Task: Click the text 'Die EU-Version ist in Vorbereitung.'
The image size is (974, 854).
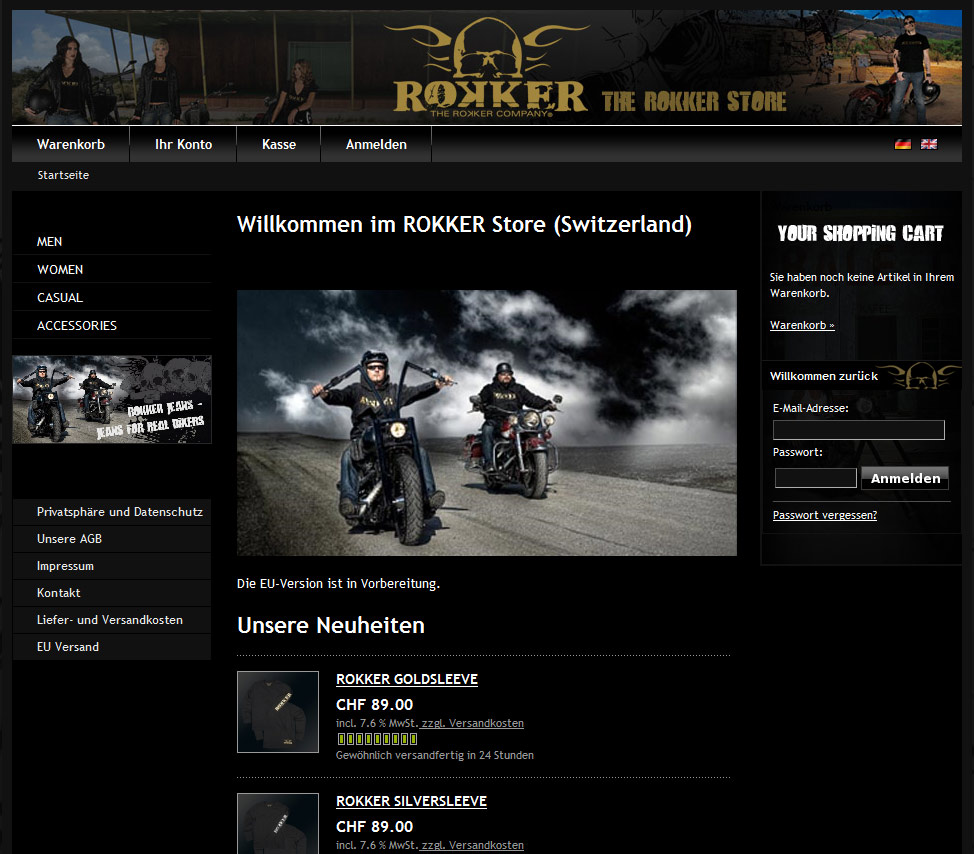Action: tap(339, 584)
